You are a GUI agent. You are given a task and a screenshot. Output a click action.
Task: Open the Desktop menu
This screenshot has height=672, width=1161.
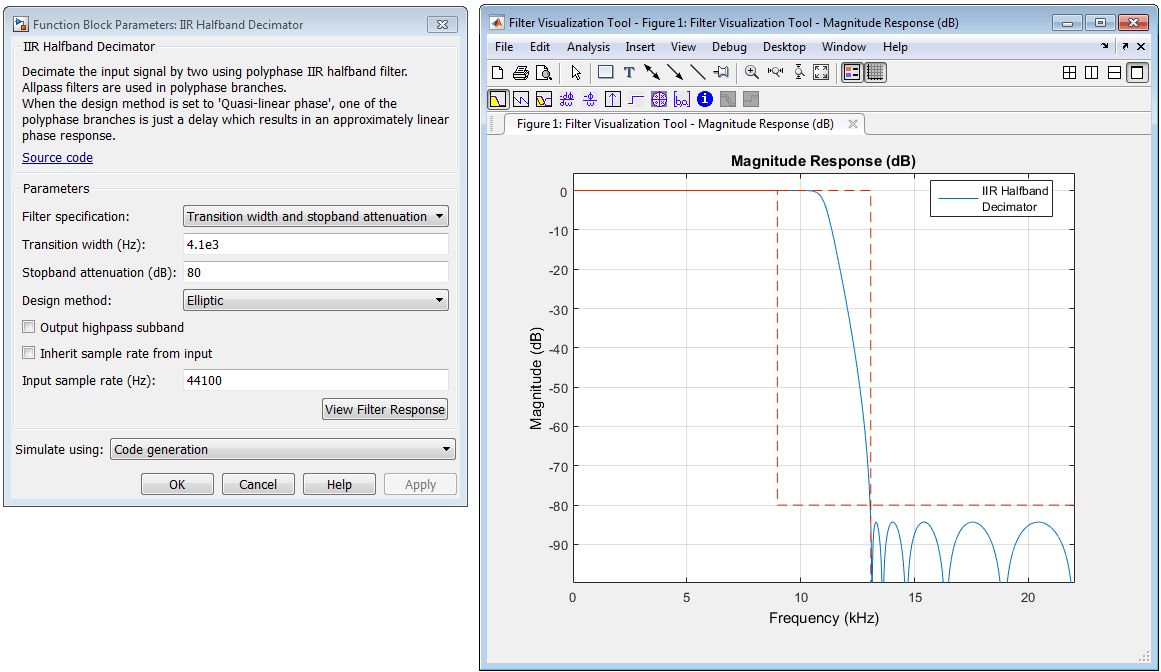(x=784, y=47)
